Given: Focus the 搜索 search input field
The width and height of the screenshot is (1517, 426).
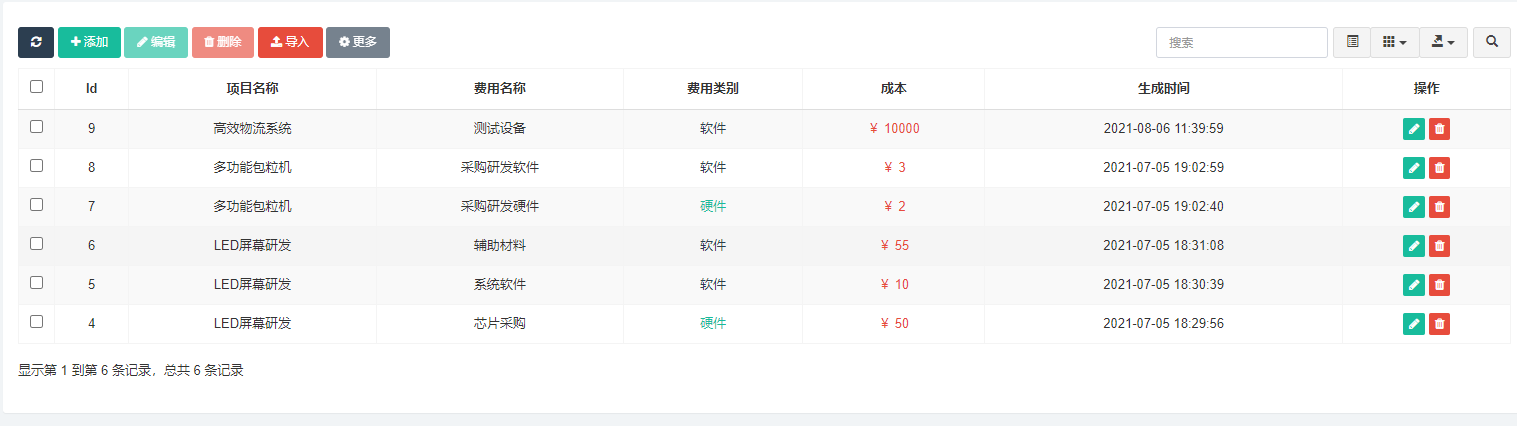Looking at the screenshot, I should (x=1241, y=42).
